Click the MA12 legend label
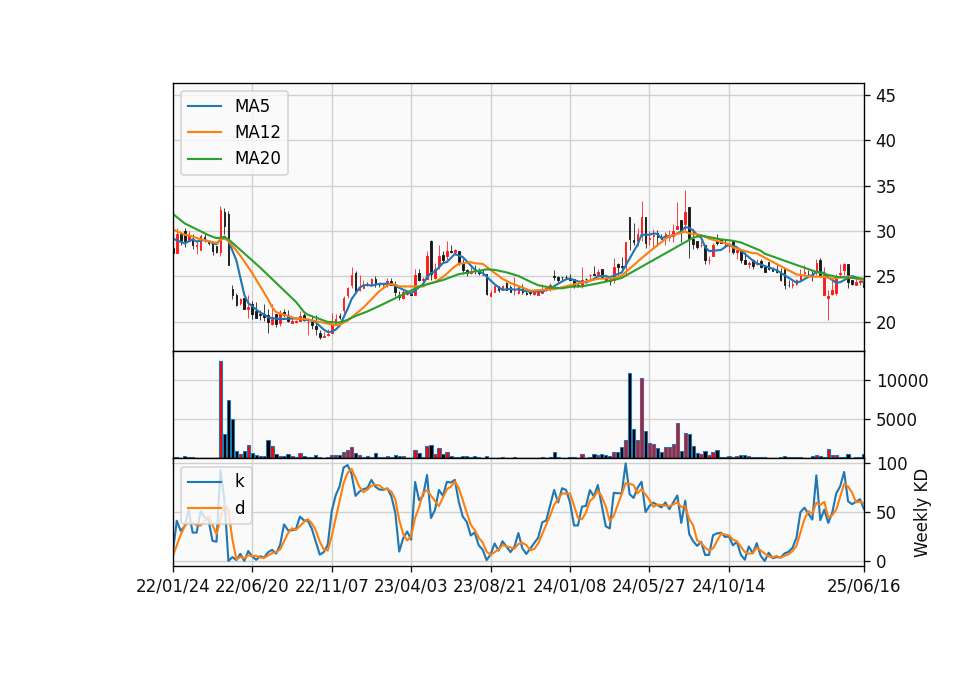Image resolution: width=960 pixels, height=690 pixels. point(257,132)
